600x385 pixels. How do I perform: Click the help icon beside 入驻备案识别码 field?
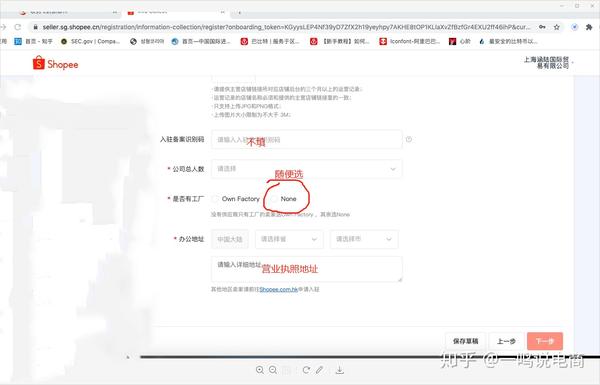pos(409,139)
